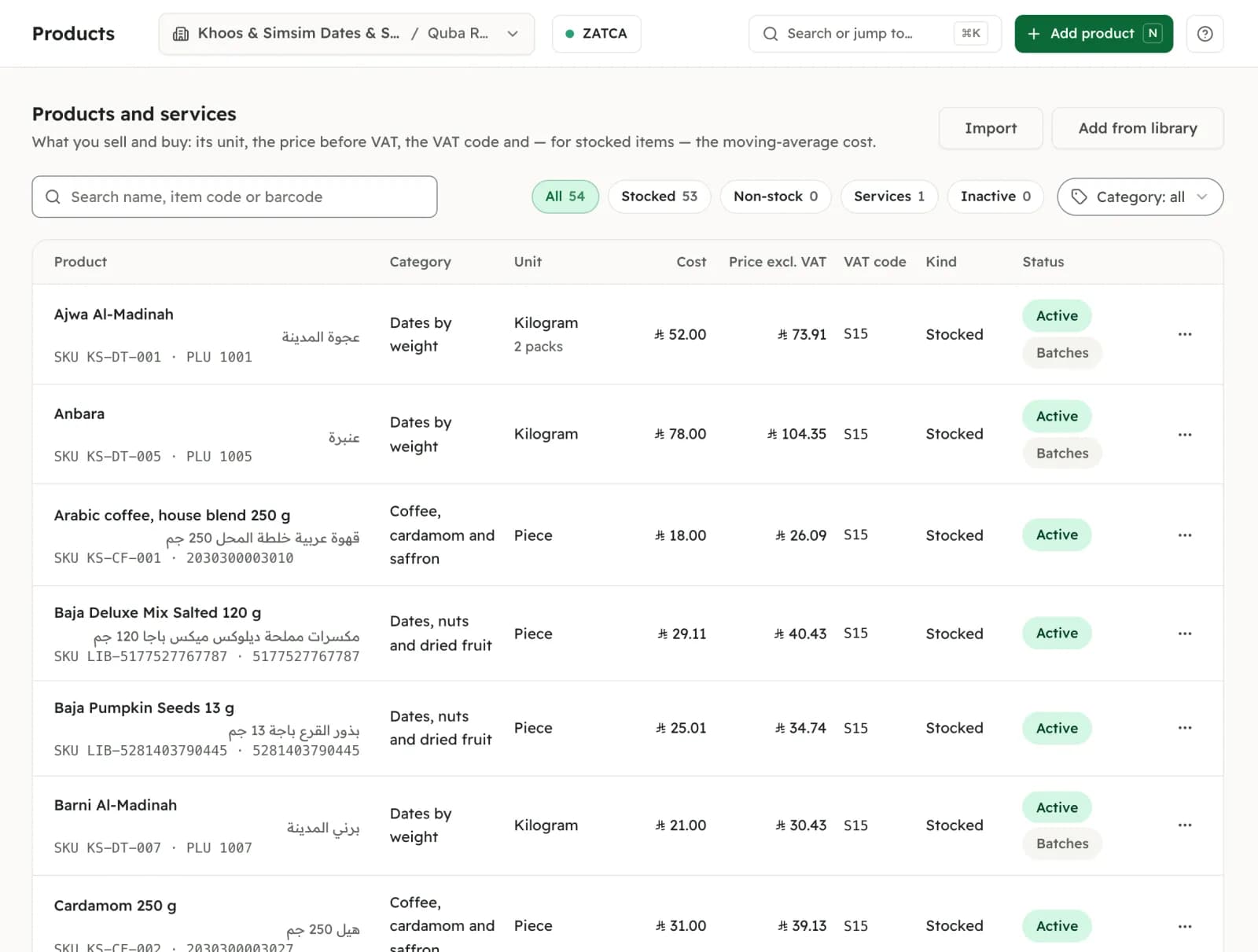Click Active status badge for Ajwa Al-Madinah
This screenshot has width=1258, height=952.
(1057, 316)
